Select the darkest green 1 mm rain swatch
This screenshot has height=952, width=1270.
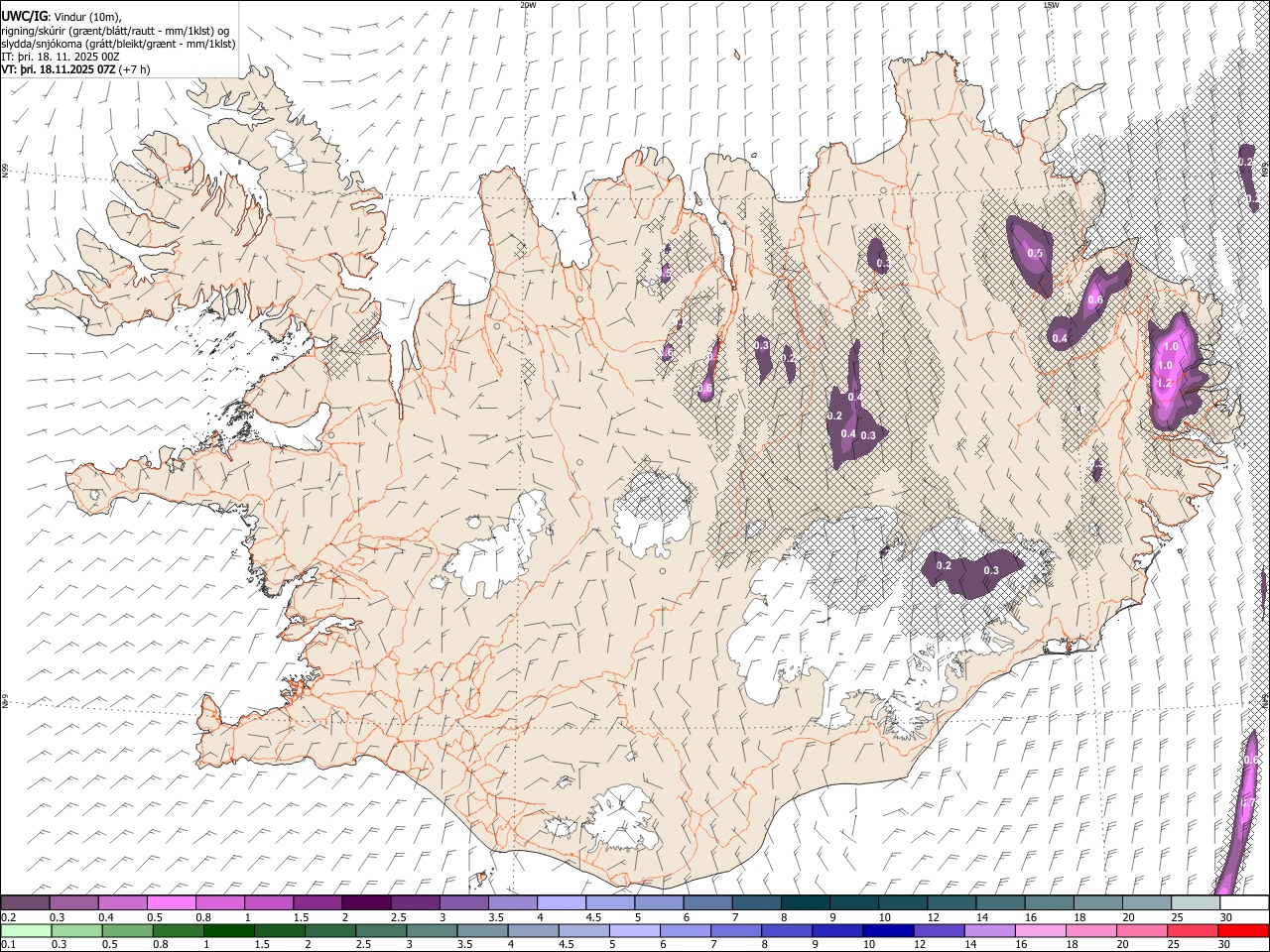point(228,931)
